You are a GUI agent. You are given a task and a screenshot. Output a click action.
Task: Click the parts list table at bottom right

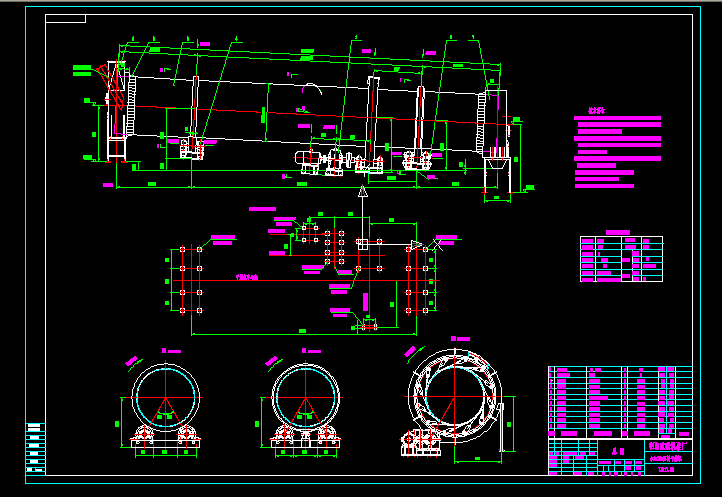[x=619, y=400]
